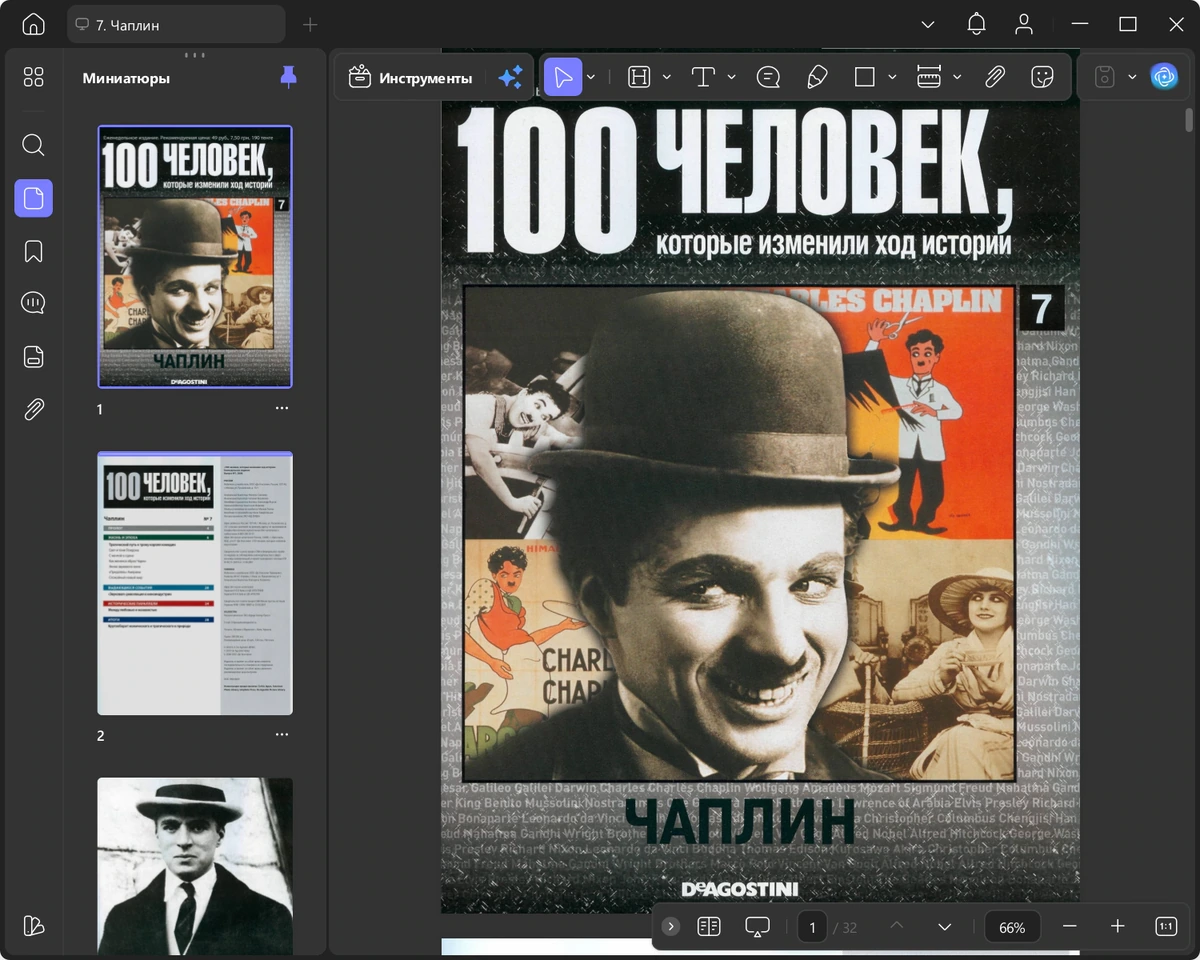Open a new tab with plus button
Screen dimensions: 1200x960
310,24
